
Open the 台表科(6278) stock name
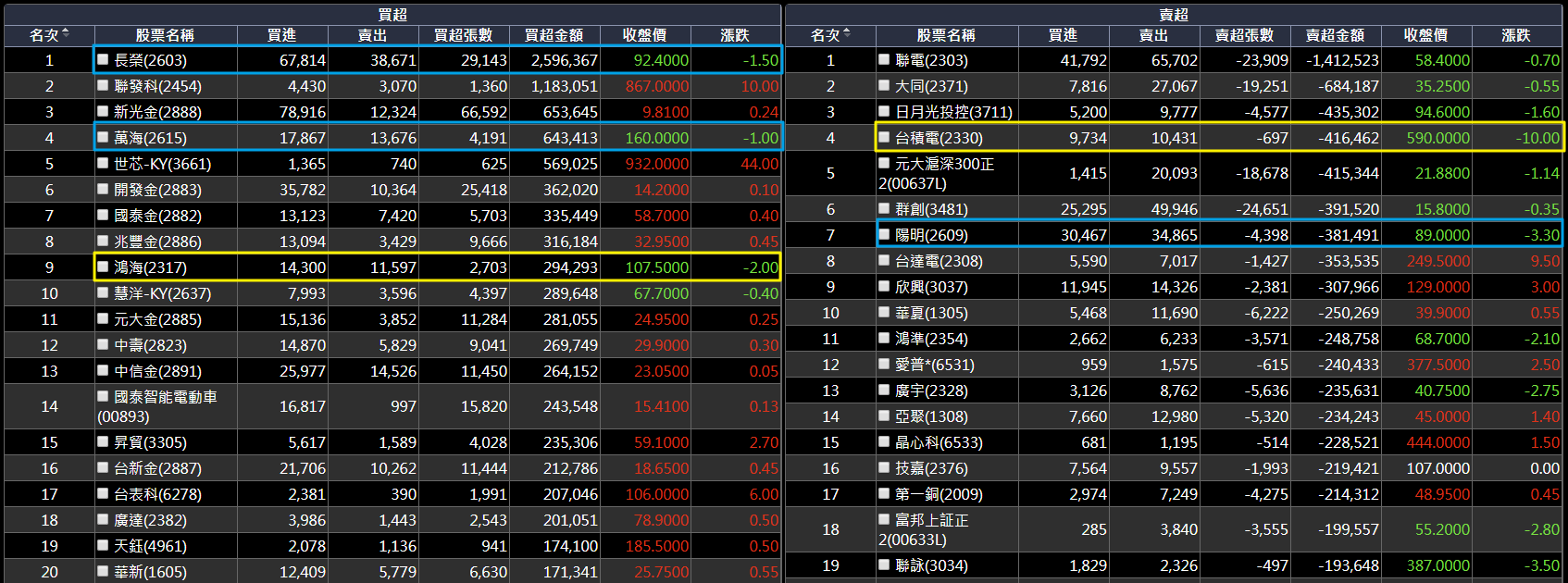[x=157, y=494]
